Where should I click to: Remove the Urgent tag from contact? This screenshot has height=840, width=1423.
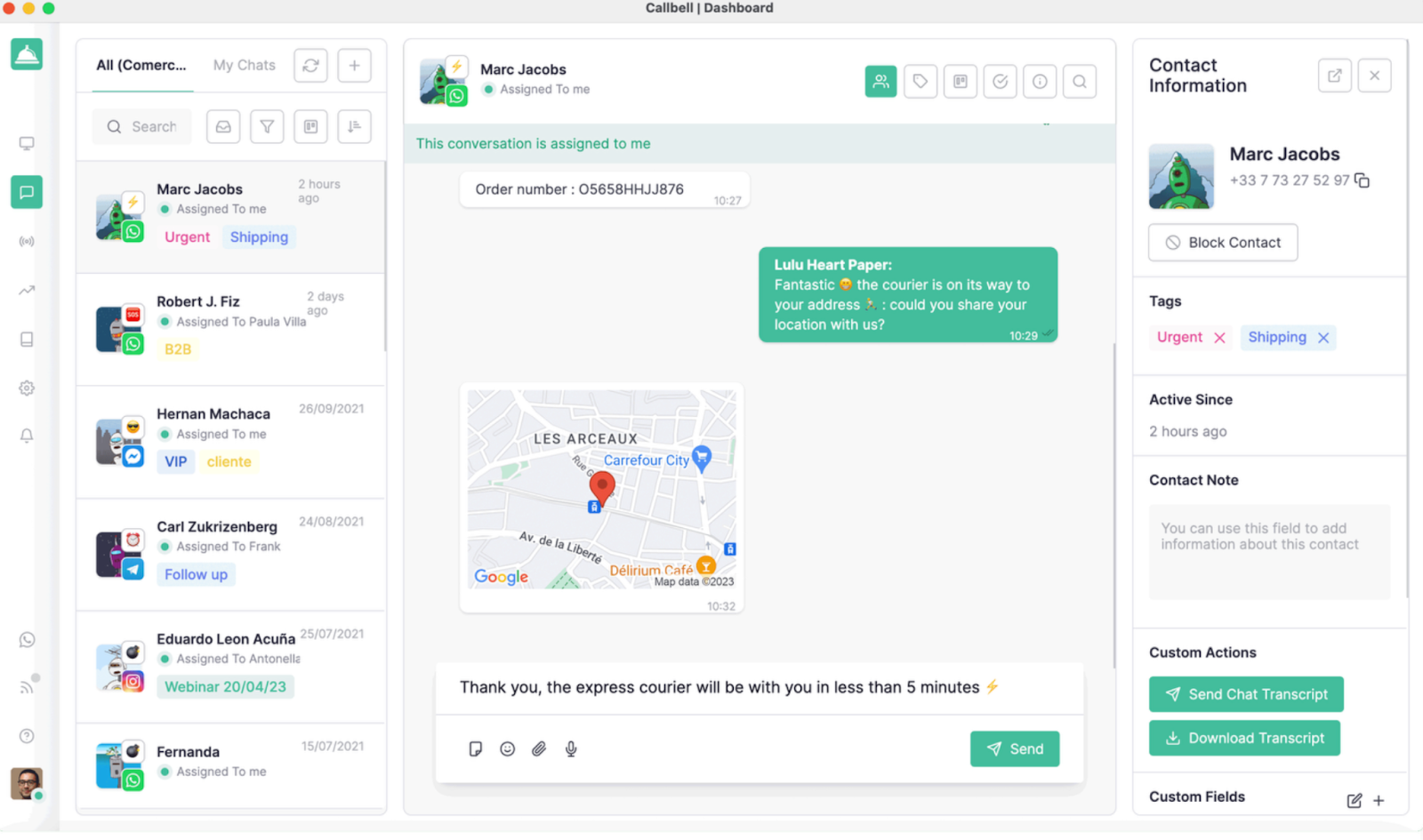1219,338
